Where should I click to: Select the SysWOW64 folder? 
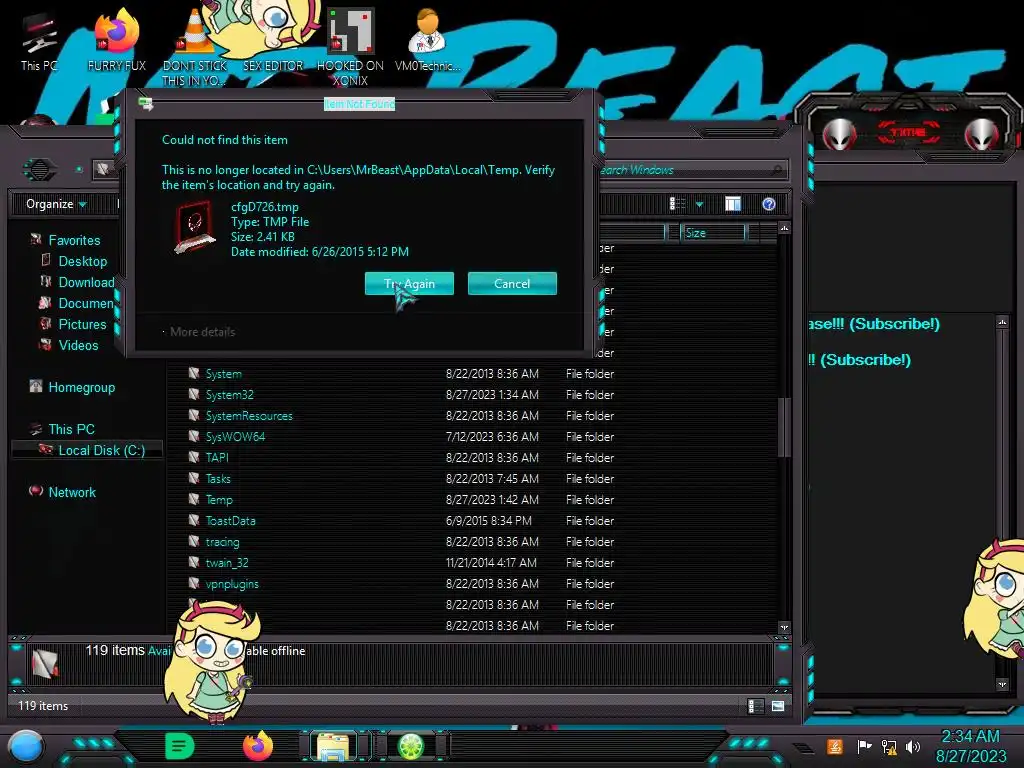(235, 436)
